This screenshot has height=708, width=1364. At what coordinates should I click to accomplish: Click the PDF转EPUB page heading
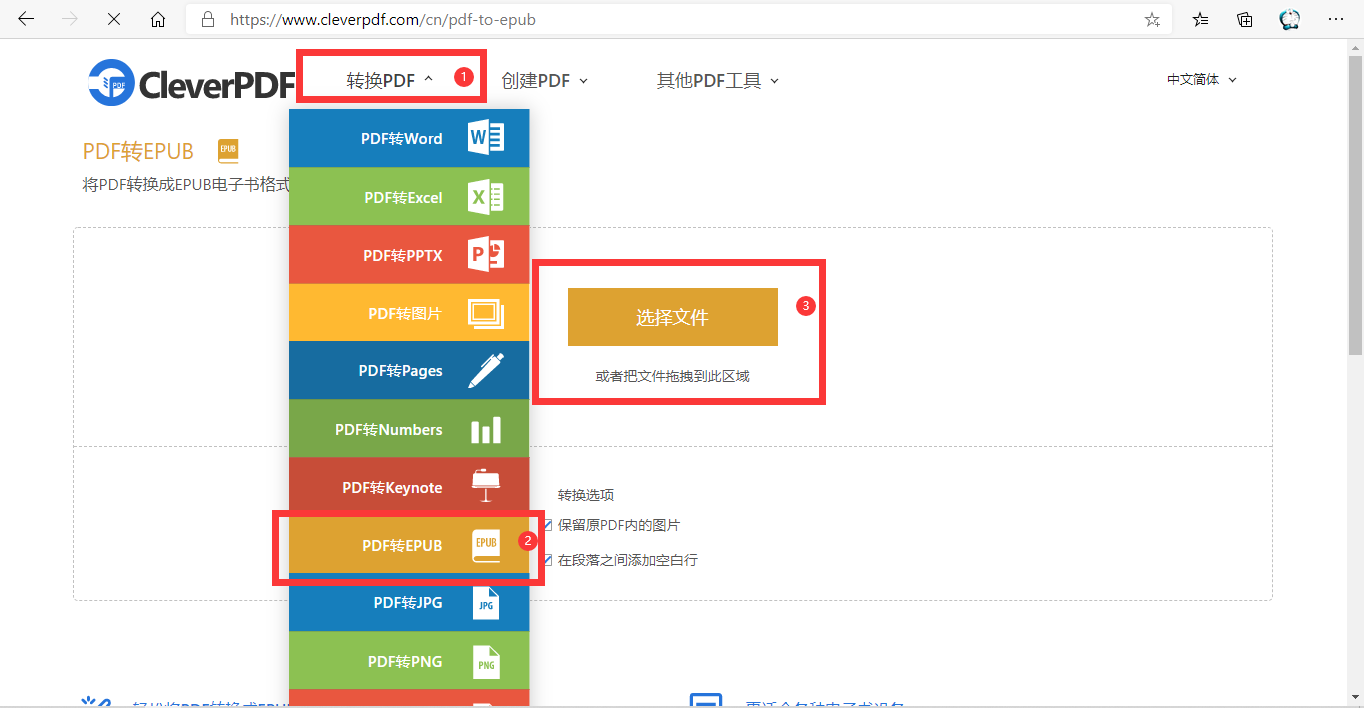(138, 151)
